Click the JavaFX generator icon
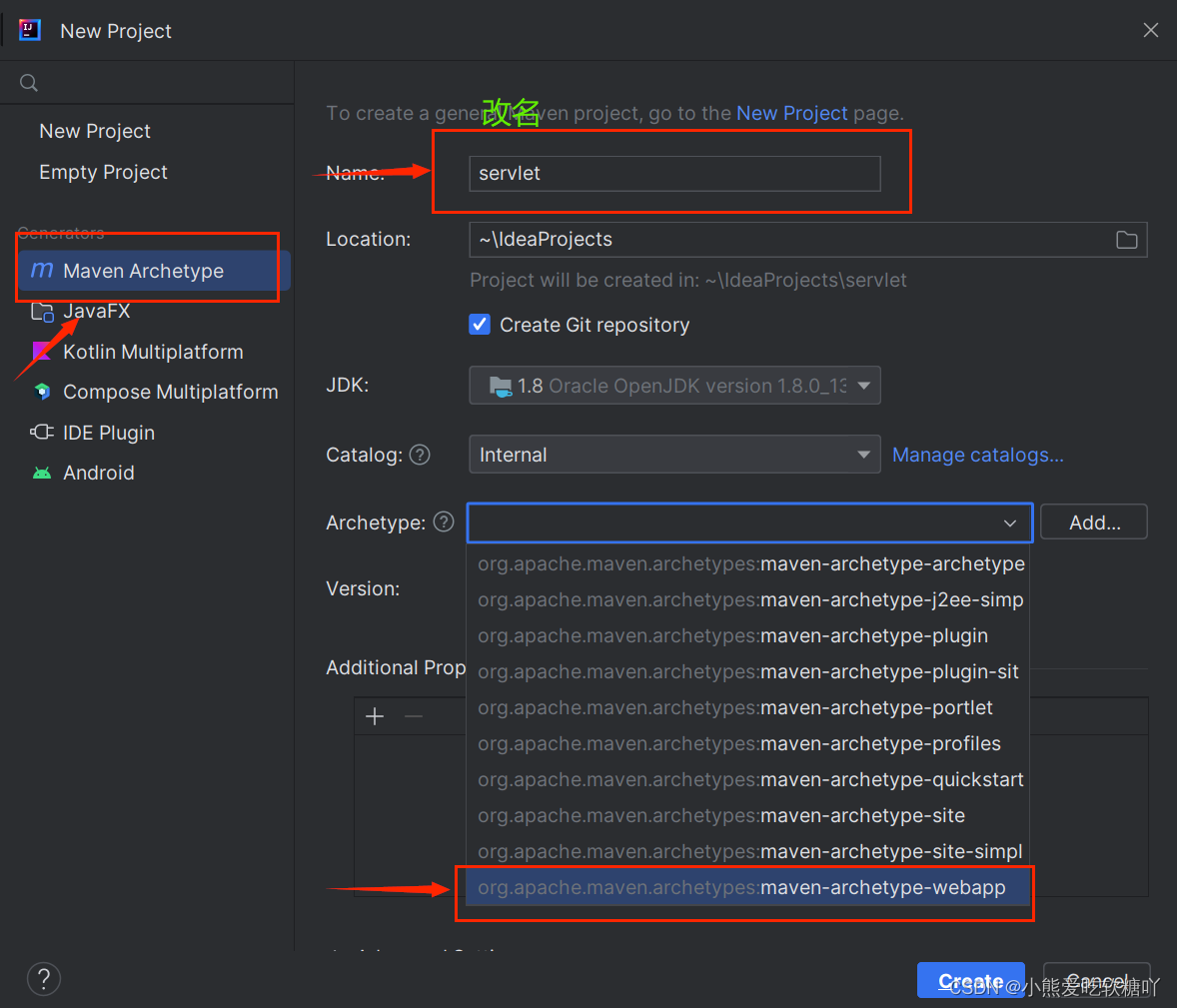1177x1008 pixels. click(42, 312)
